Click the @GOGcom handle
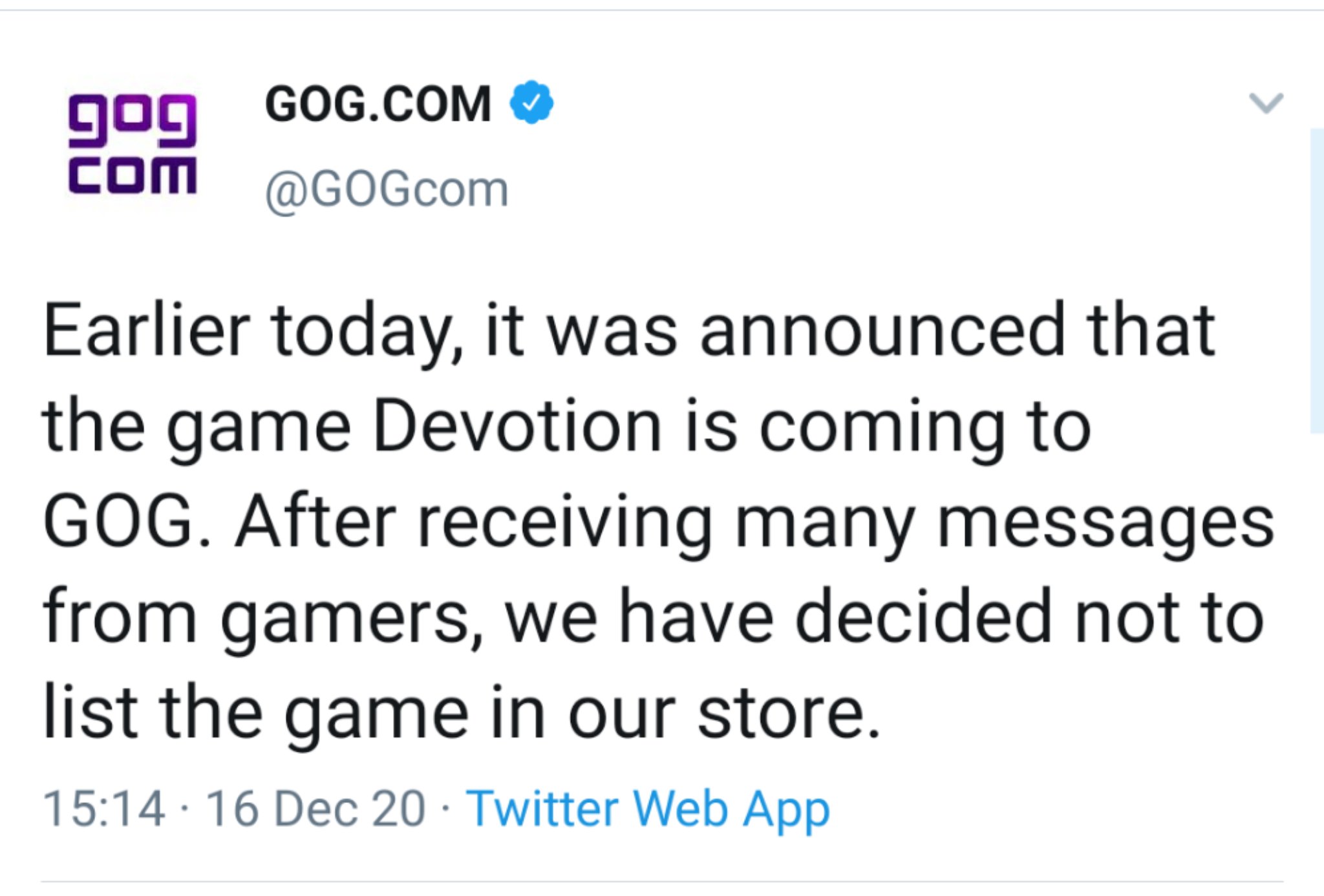Screen dimensions: 1324x896 pos(387,190)
